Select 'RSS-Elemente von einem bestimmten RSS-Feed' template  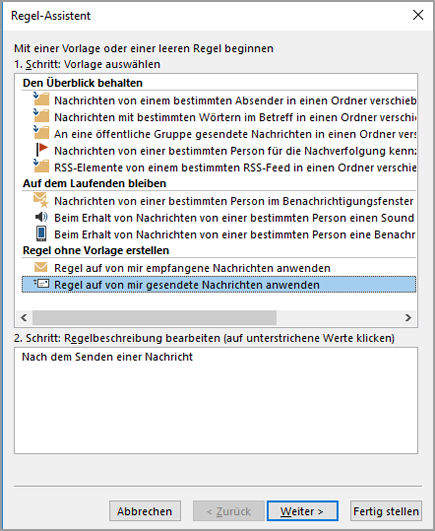[235, 168]
